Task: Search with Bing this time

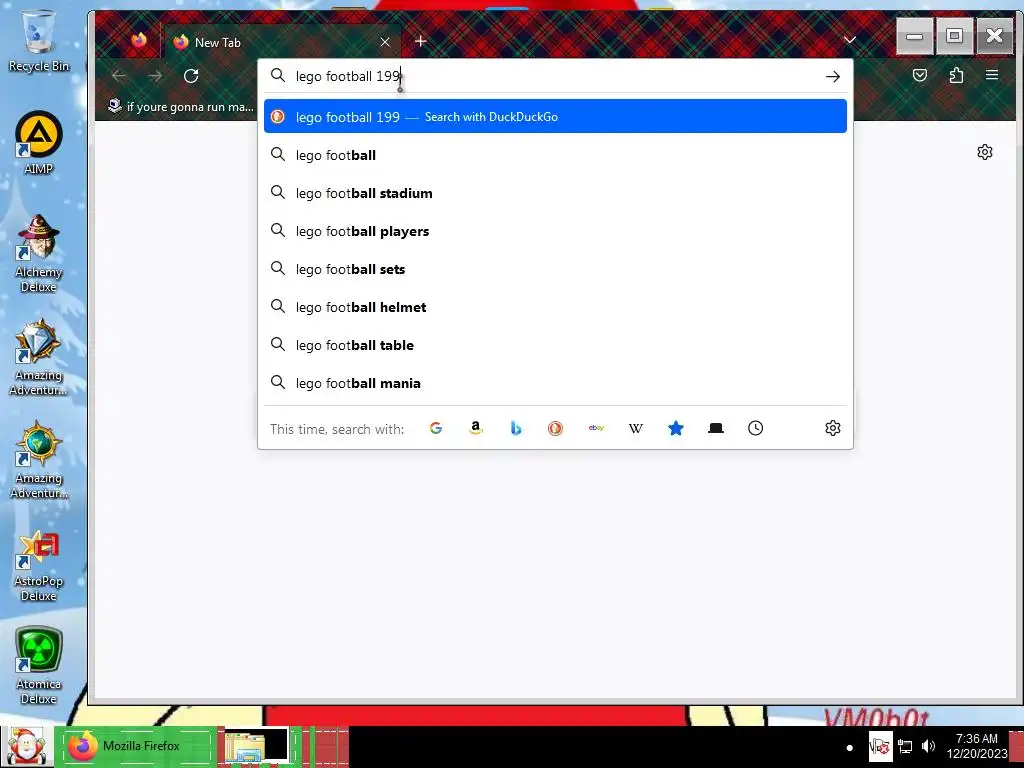Action: (516, 428)
